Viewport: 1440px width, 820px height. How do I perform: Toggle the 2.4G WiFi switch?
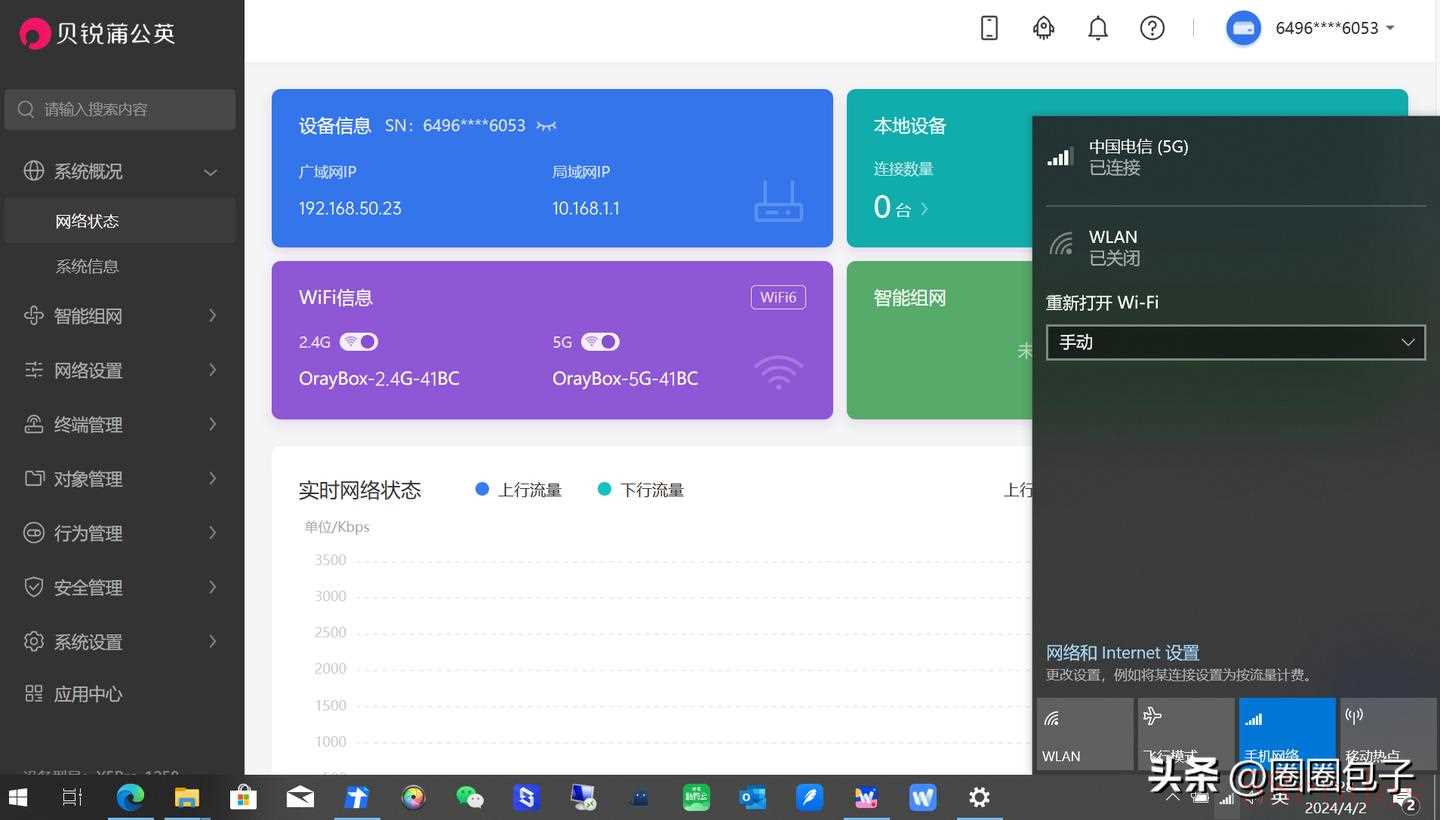[x=359, y=342]
